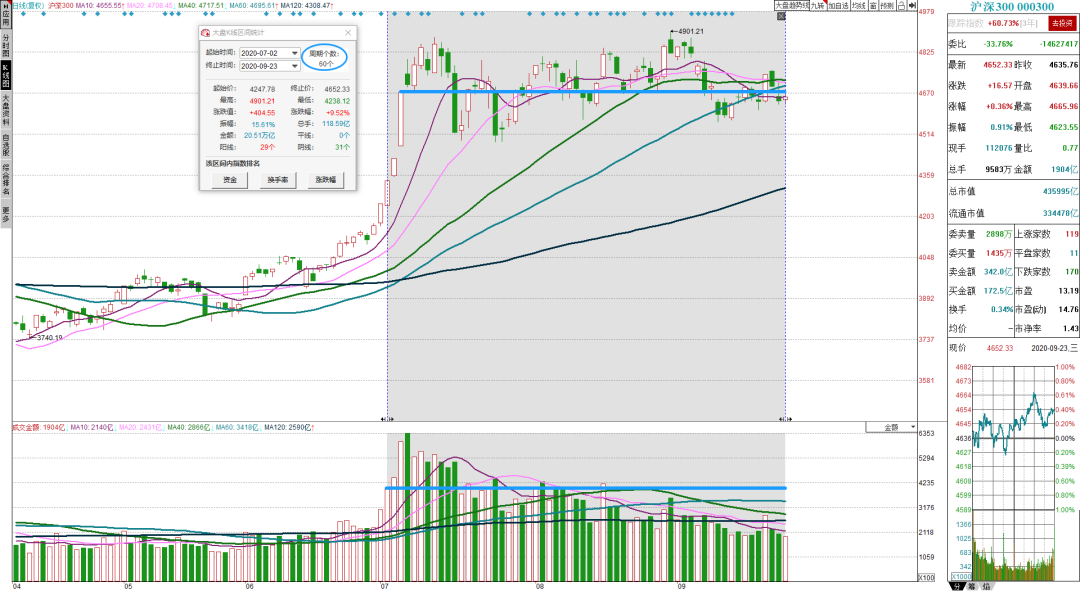Click the 日线(复权) period label
This screenshot has height=591, width=1080.
pos(28,6)
